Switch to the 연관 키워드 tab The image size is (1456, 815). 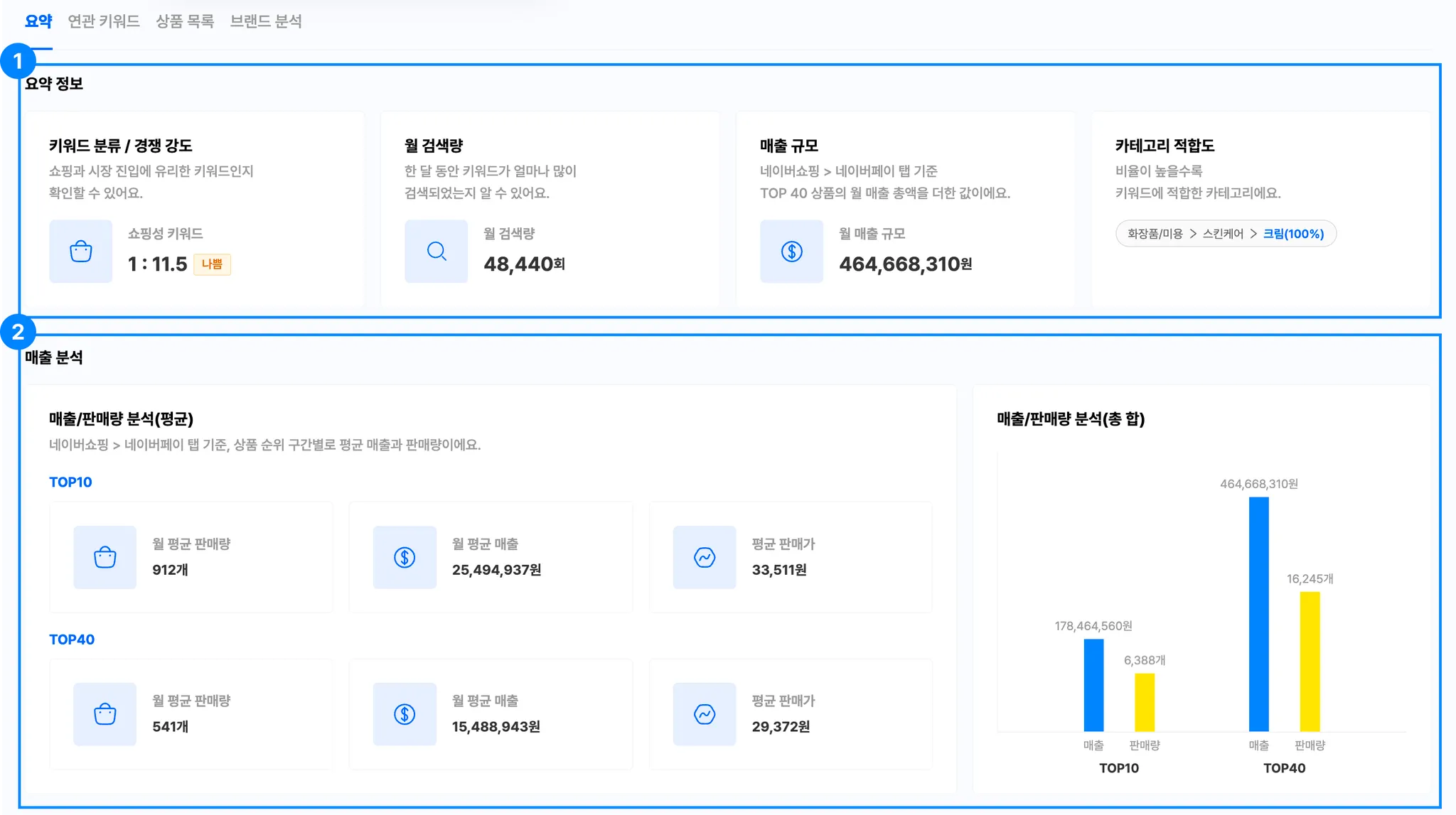click(x=104, y=21)
